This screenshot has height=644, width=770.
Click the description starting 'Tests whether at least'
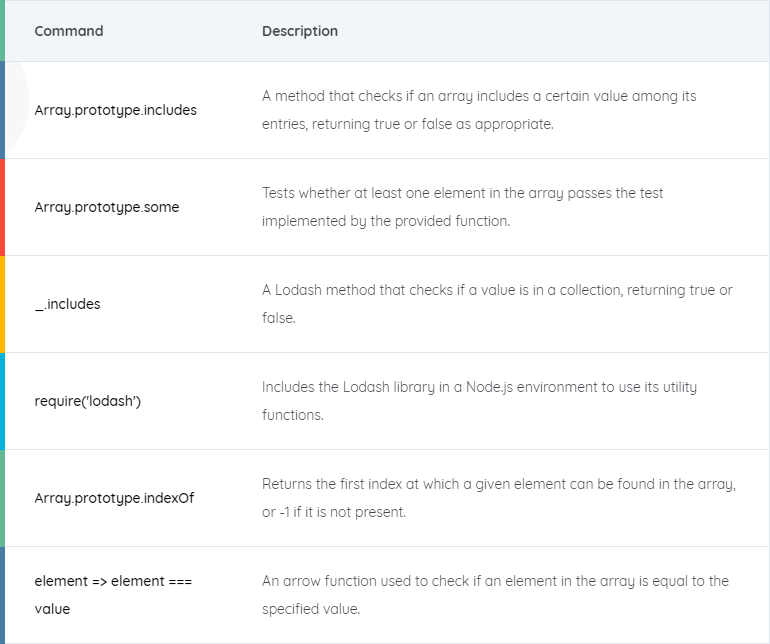[x=462, y=207]
